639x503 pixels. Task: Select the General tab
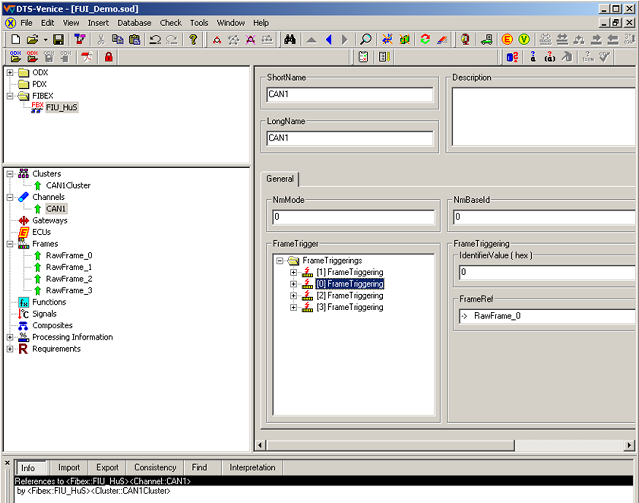pos(280,179)
